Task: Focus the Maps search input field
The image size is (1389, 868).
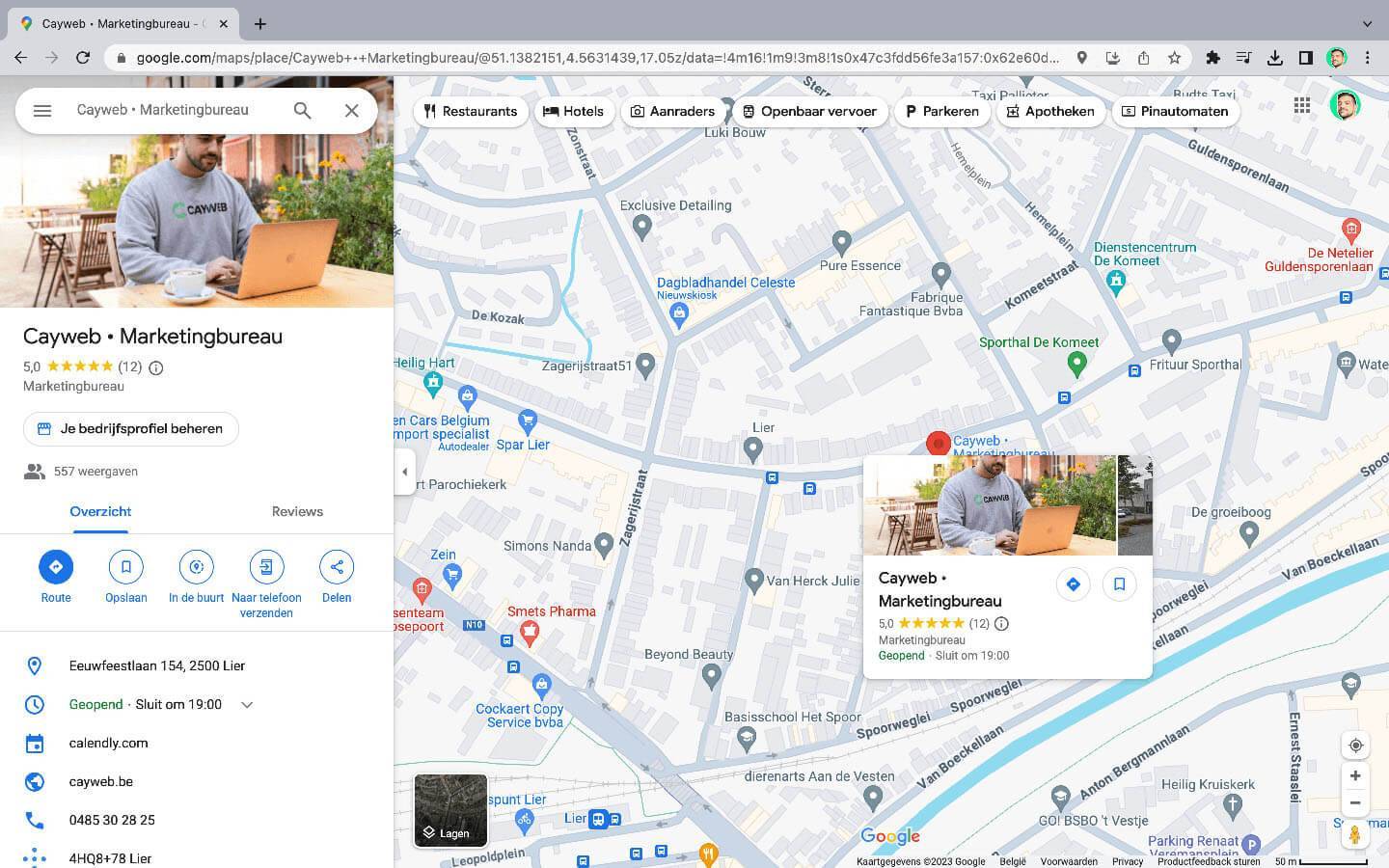Action: pos(174,110)
